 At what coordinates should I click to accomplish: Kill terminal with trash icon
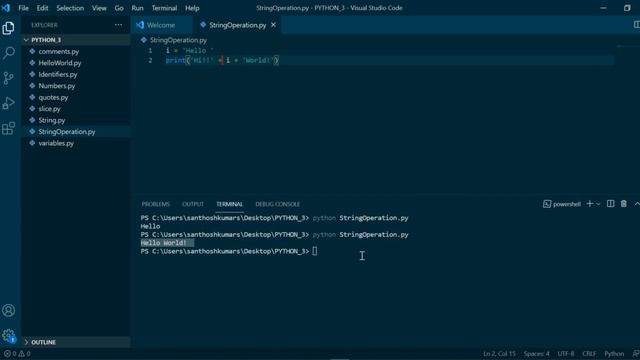click(x=624, y=204)
